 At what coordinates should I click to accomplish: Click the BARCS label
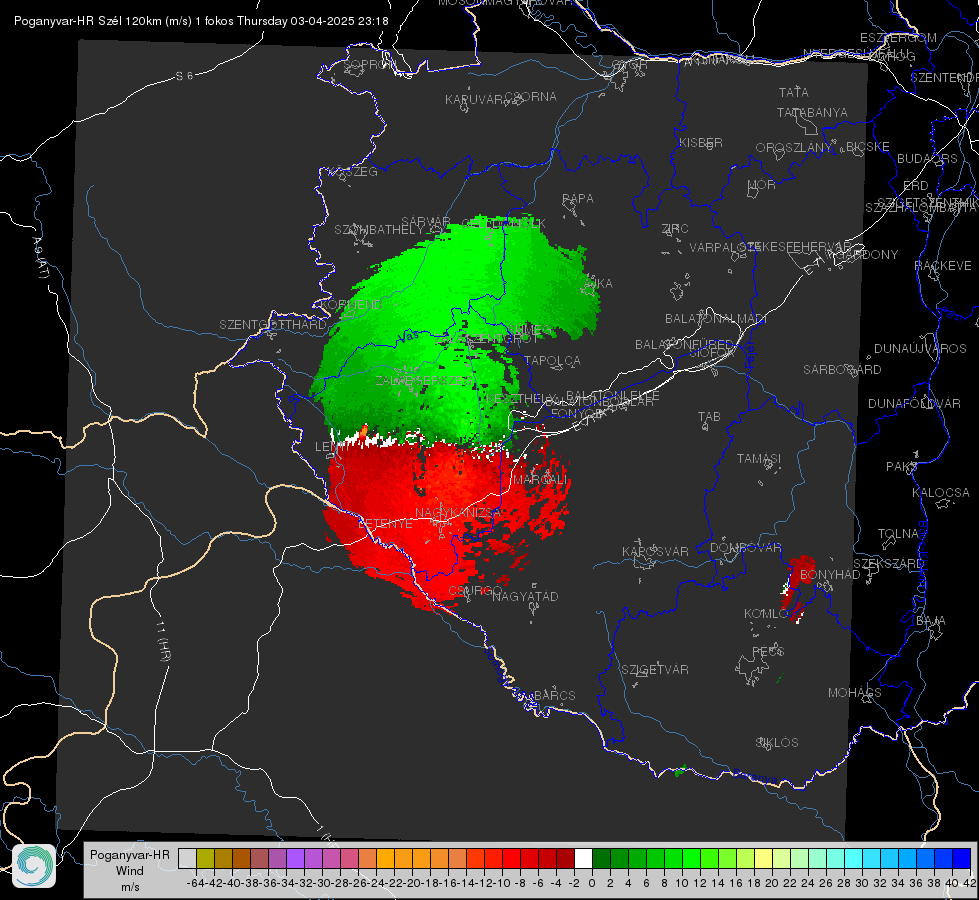tap(554, 695)
